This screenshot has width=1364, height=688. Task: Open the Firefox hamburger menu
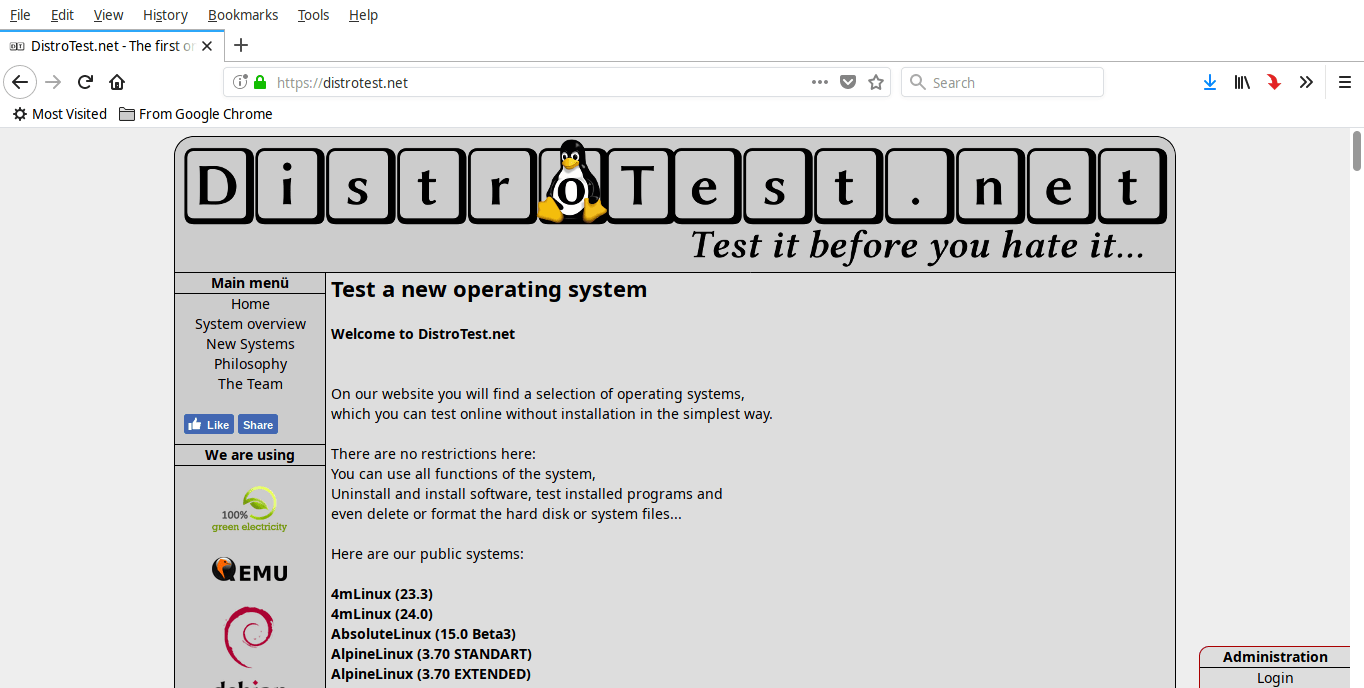1345,82
